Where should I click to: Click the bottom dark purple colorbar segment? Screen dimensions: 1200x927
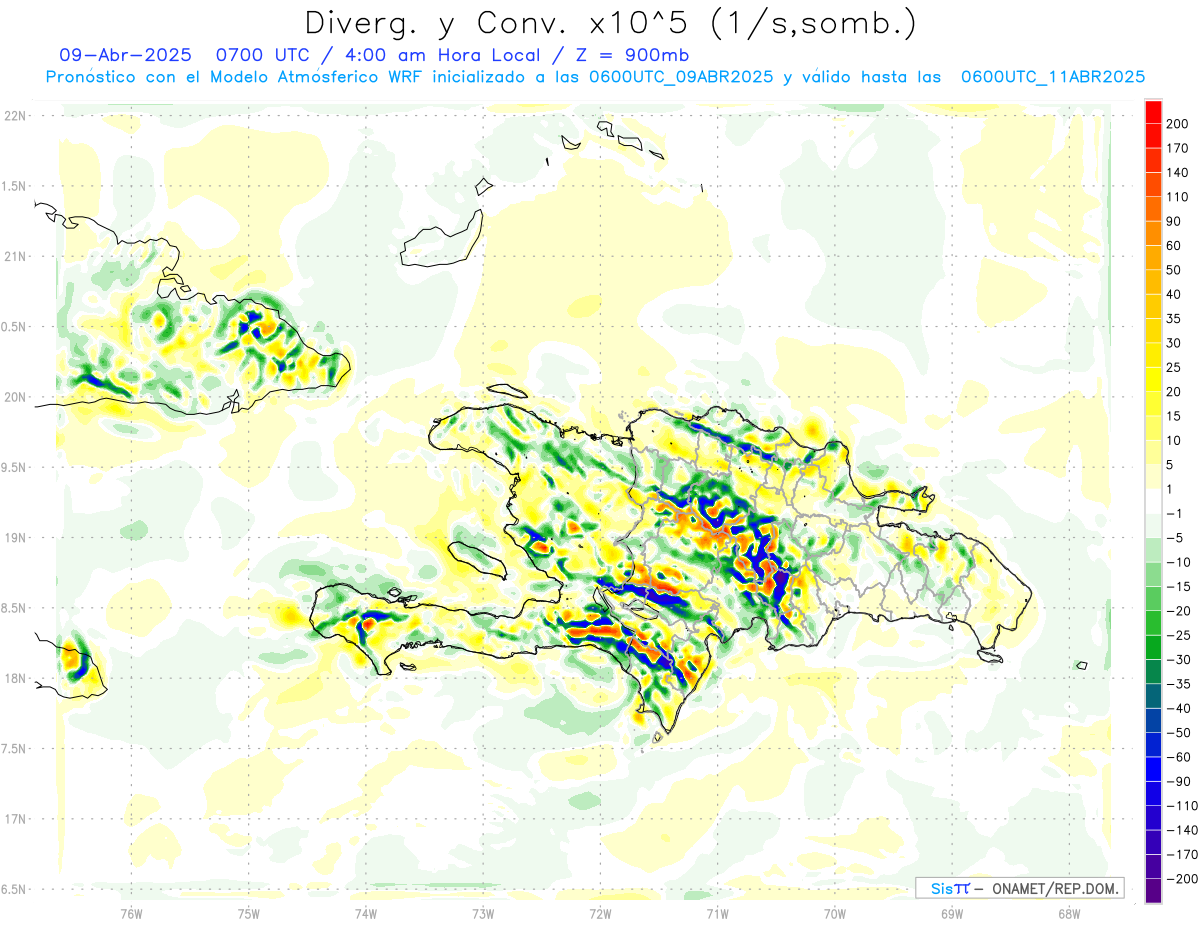pyautogui.click(x=1153, y=891)
